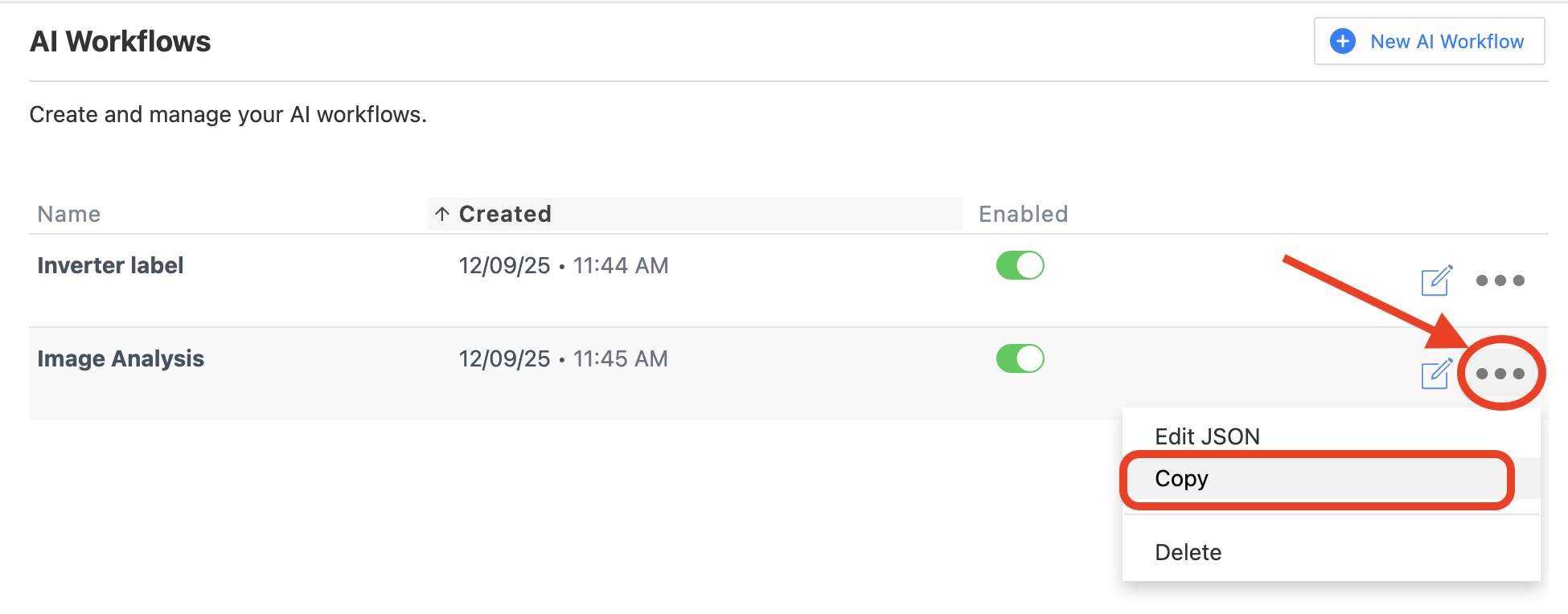The image size is (1568, 614).
Task: Disable the Inverter label workflow toggle
Action: click(1020, 265)
